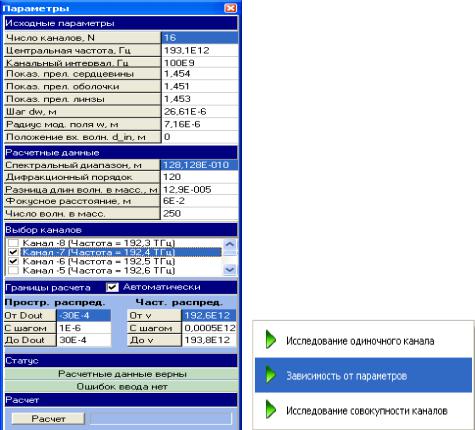Click the Расчетные данные section header

(x=121, y=153)
